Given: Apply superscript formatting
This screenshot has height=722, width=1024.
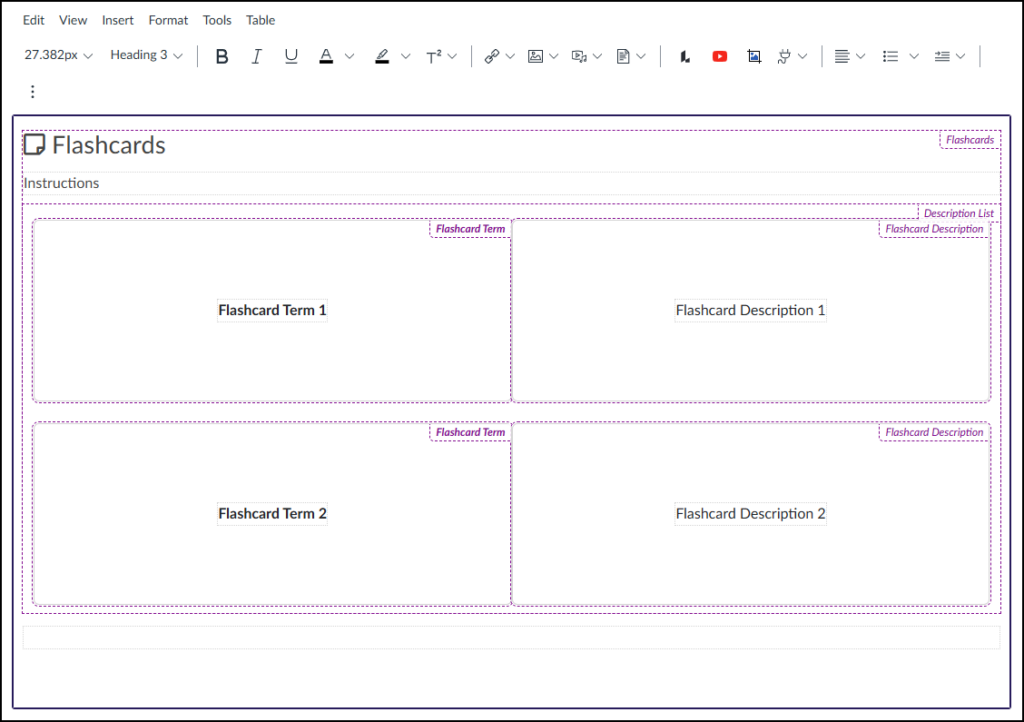Looking at the screenshot, I should click(x=433, y=56).
